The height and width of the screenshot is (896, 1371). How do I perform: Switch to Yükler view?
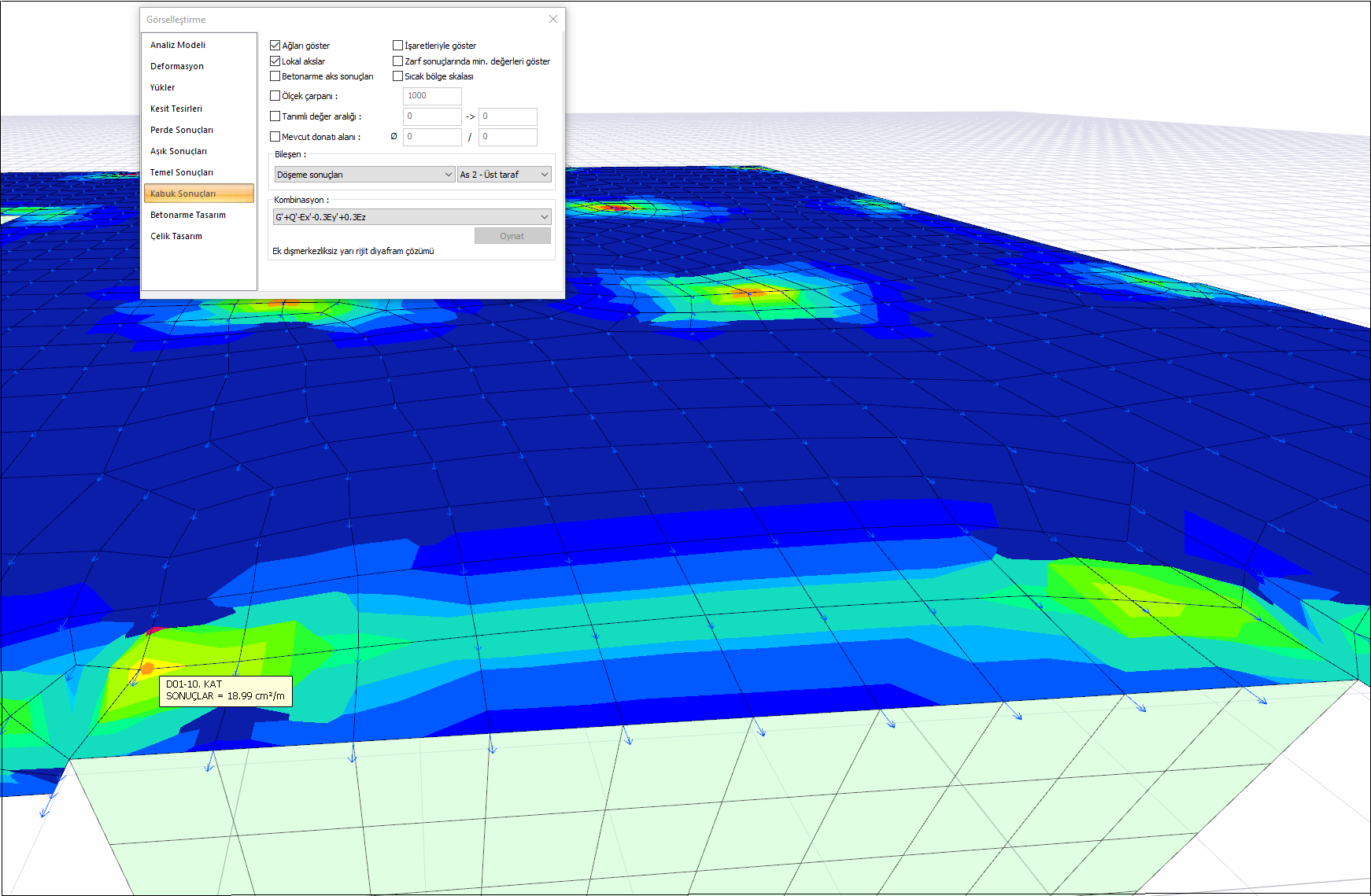click(163, 87)
